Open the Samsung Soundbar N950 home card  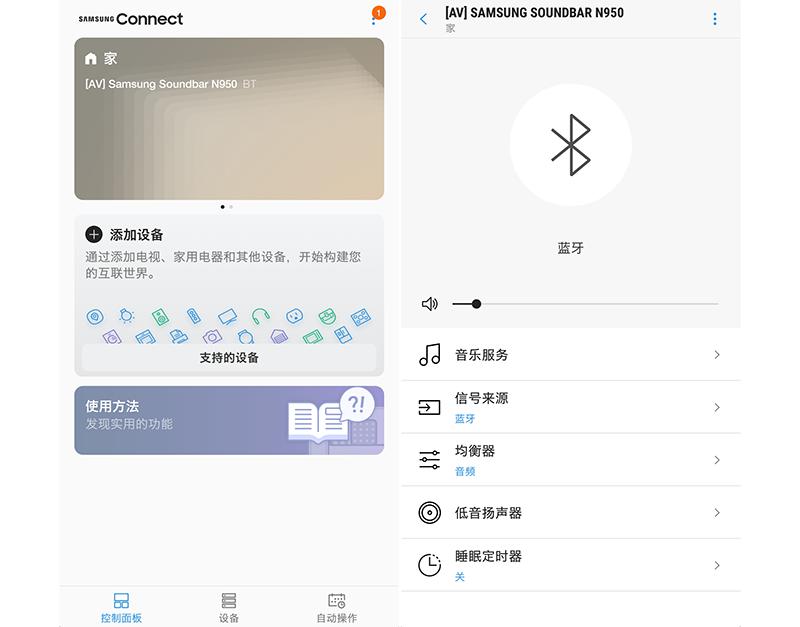pos(229,118)
